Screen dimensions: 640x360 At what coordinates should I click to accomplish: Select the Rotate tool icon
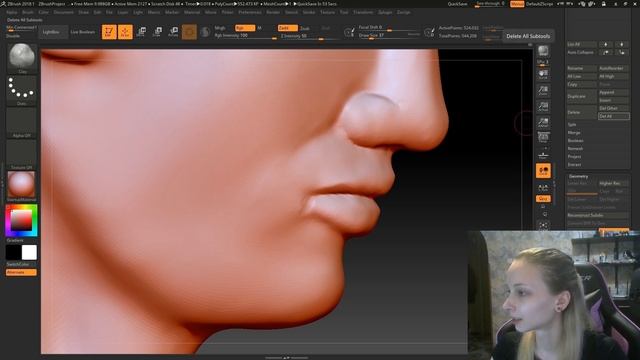[173, 32]
